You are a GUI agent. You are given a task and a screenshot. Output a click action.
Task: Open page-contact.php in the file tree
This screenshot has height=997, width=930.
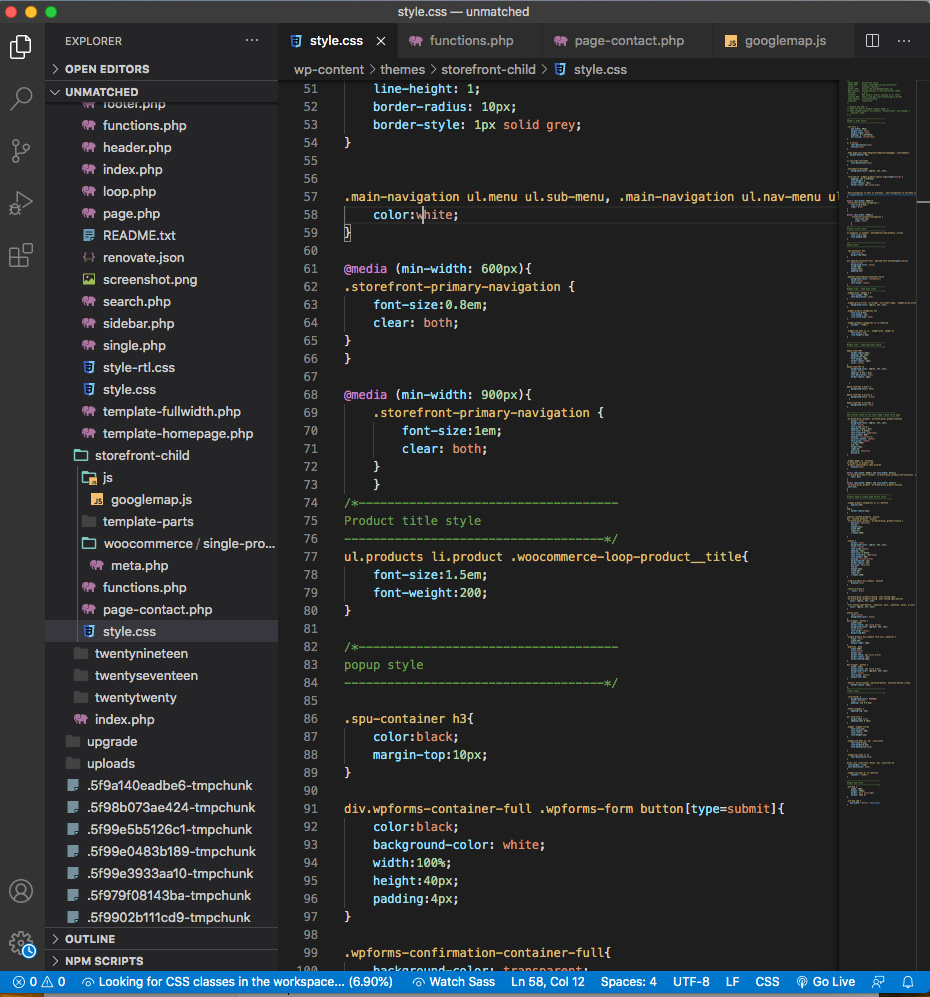pyautogui.click(x=161, y=609)
